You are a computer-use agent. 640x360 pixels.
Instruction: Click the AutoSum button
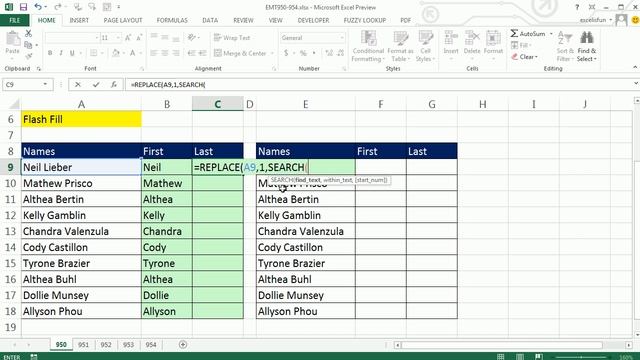[x=528, y=33]
